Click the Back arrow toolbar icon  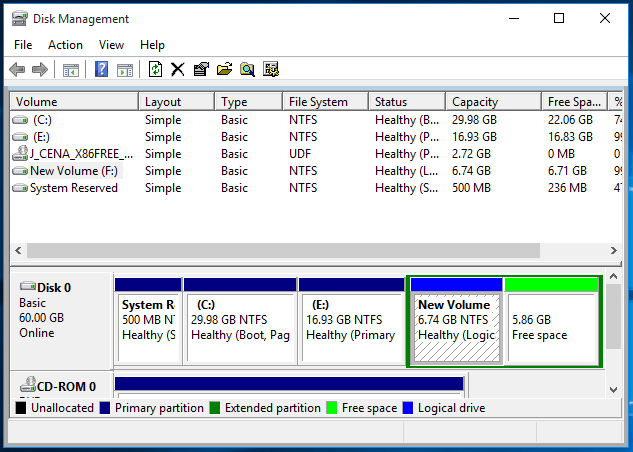click(17, 69)
